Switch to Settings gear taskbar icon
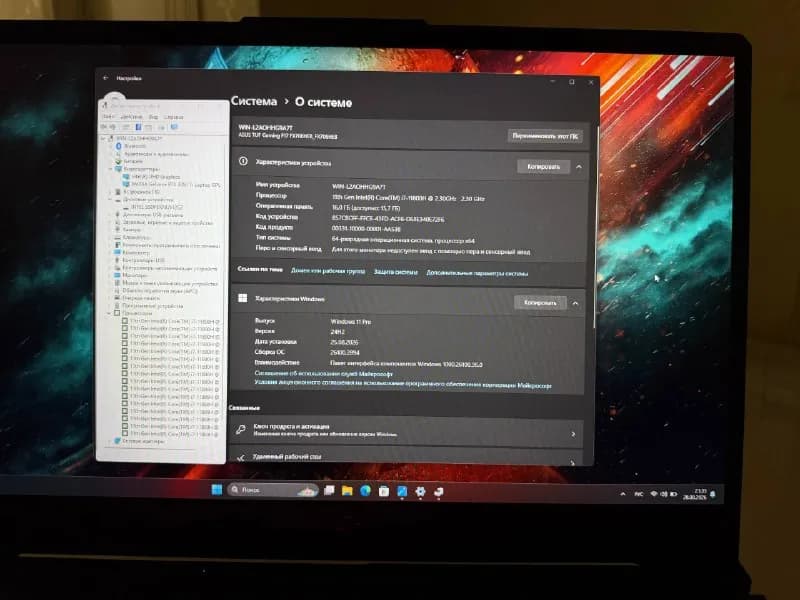Image resolution: width=800 pixels, height=600 pixels. (x=420, y=491)
